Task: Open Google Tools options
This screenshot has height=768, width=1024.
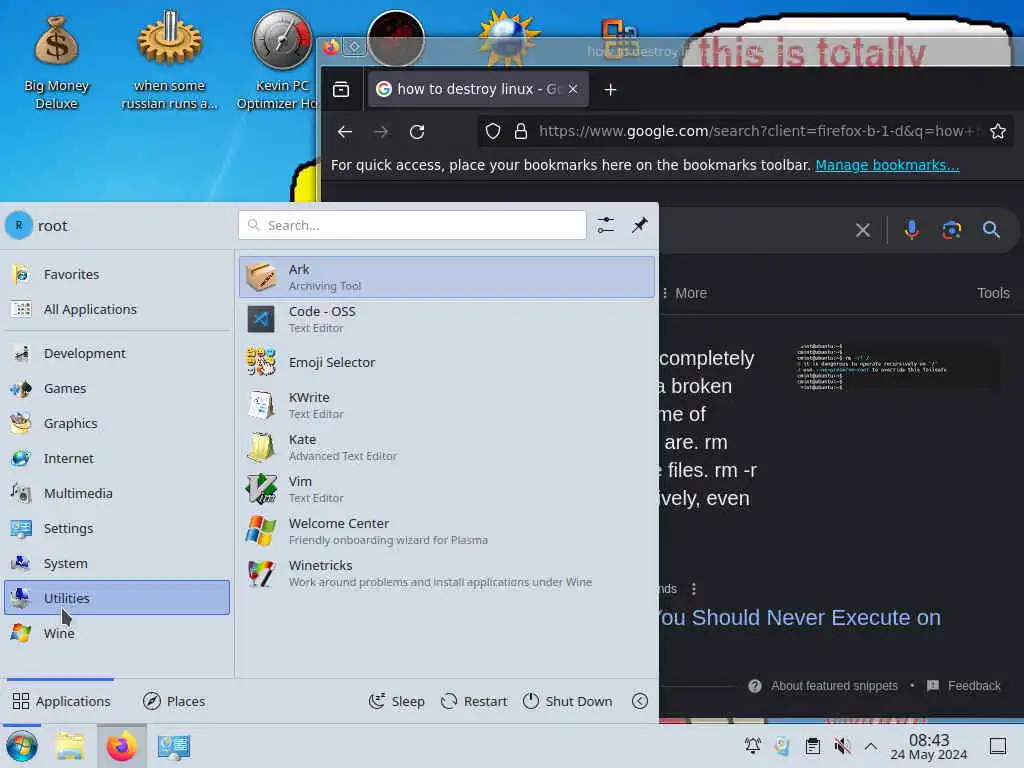Action: tap(993, 293)
